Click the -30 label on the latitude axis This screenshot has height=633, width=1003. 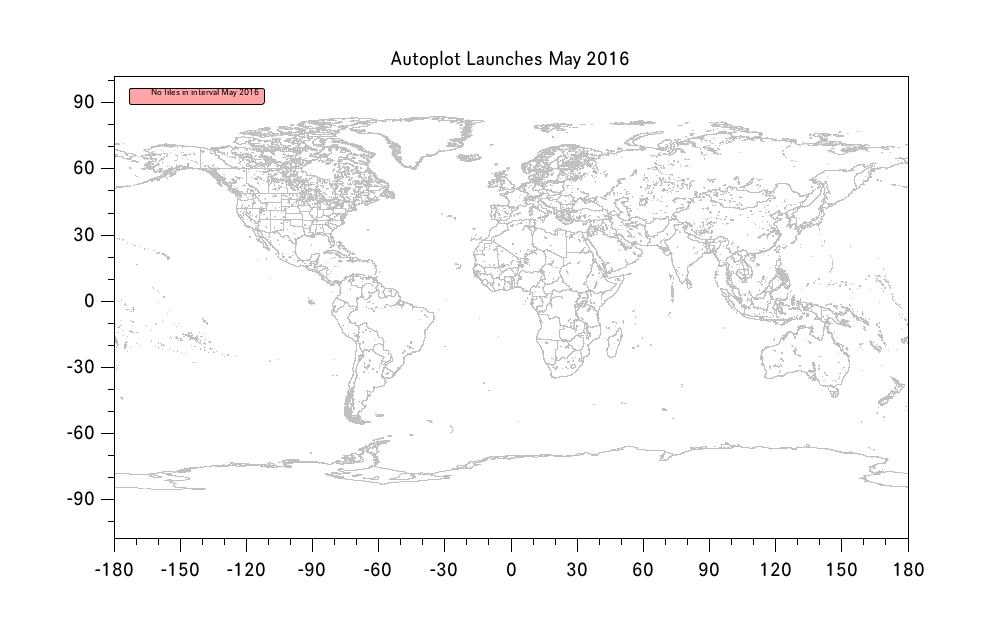[81, 367]
